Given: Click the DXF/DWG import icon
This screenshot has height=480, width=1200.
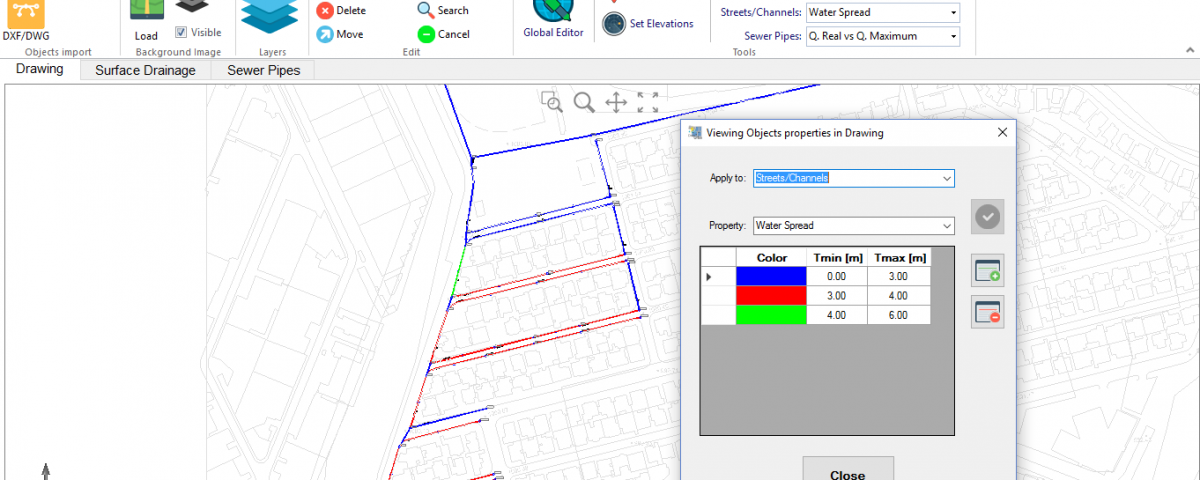Looking at the screenshot, I should tap(26, 14).
